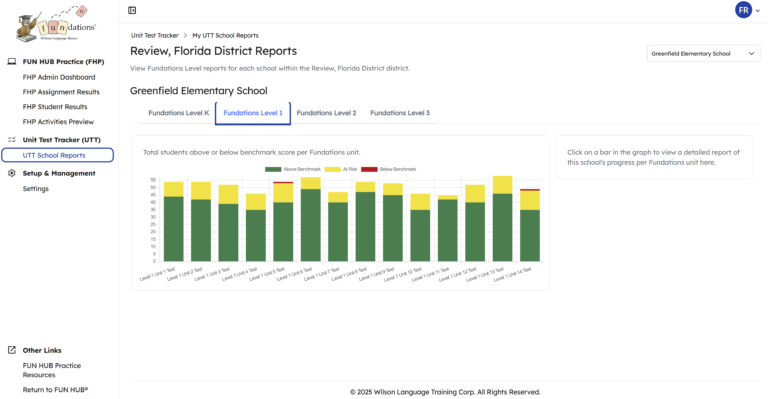
Task: Toggle the Above Benchmark green legend swatch
Action: pos(273,169)
